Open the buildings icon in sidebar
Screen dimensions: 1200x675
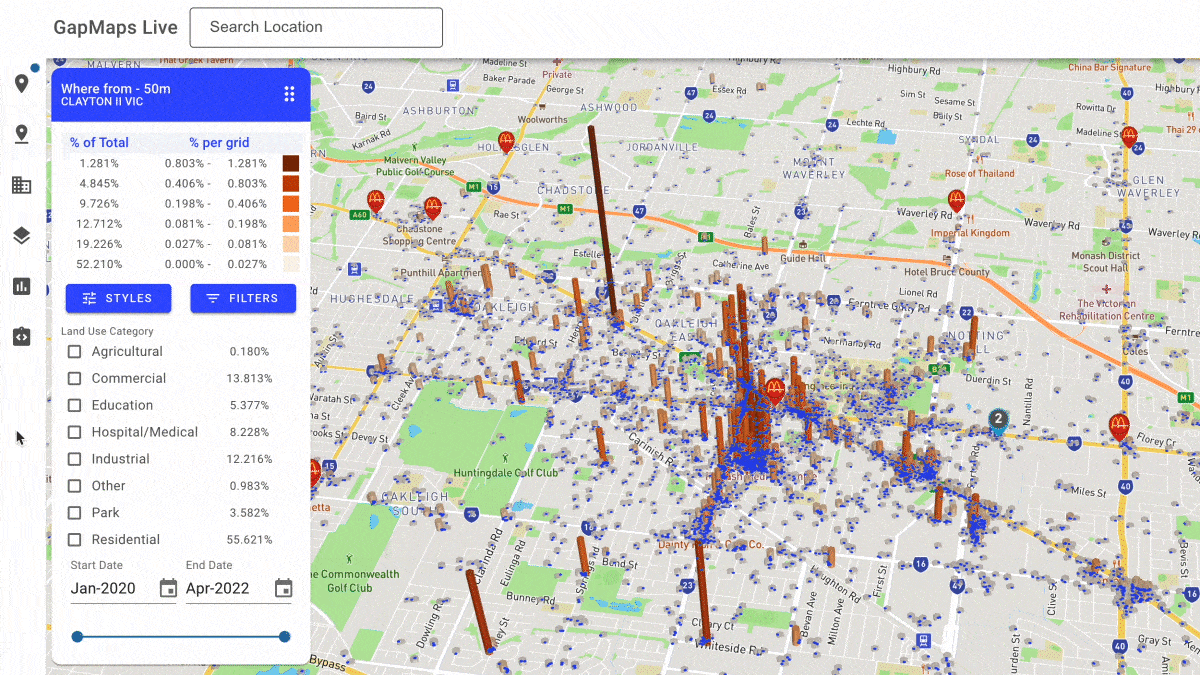[21, 185]
